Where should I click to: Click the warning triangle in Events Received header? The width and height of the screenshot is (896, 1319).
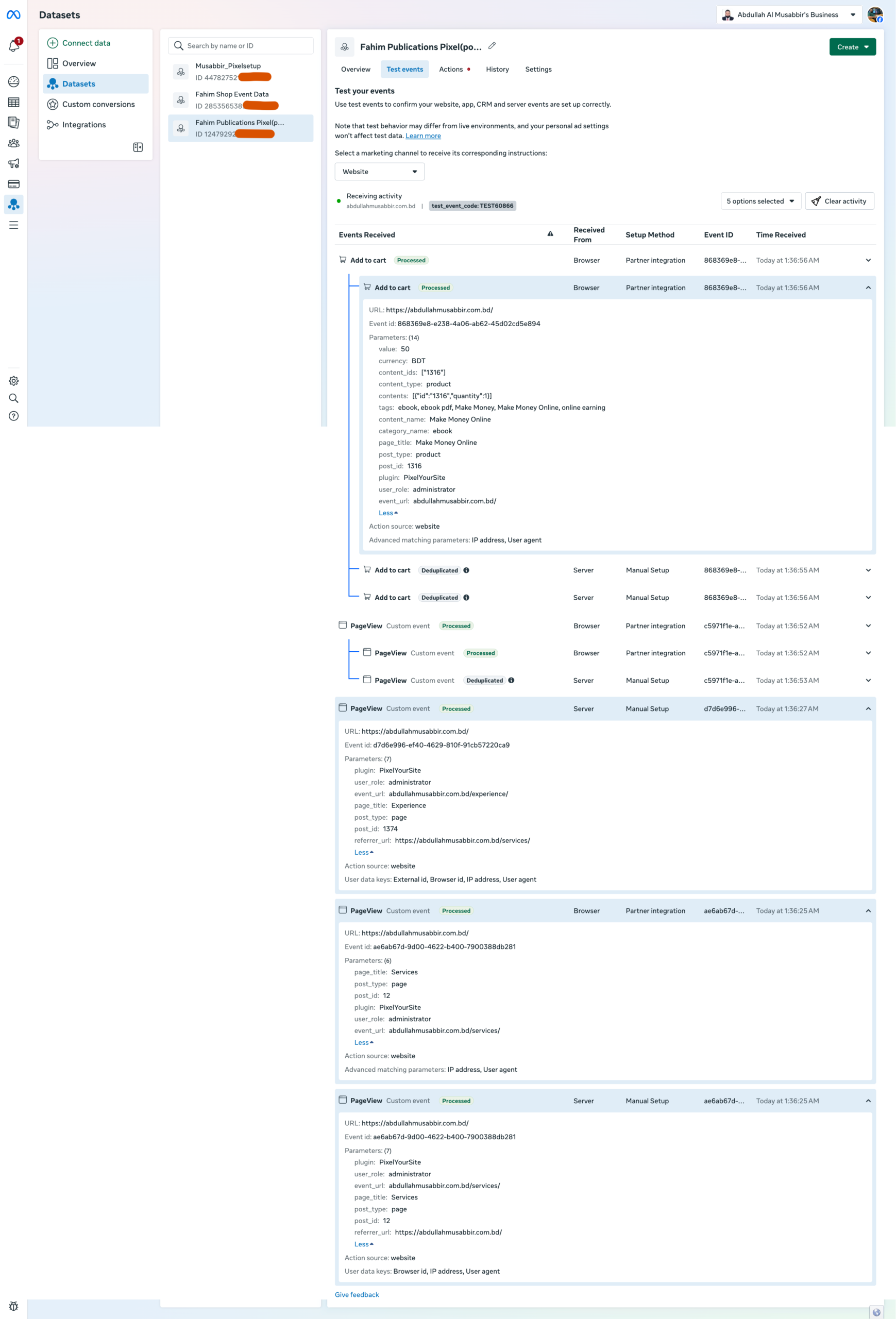(550, 234)
